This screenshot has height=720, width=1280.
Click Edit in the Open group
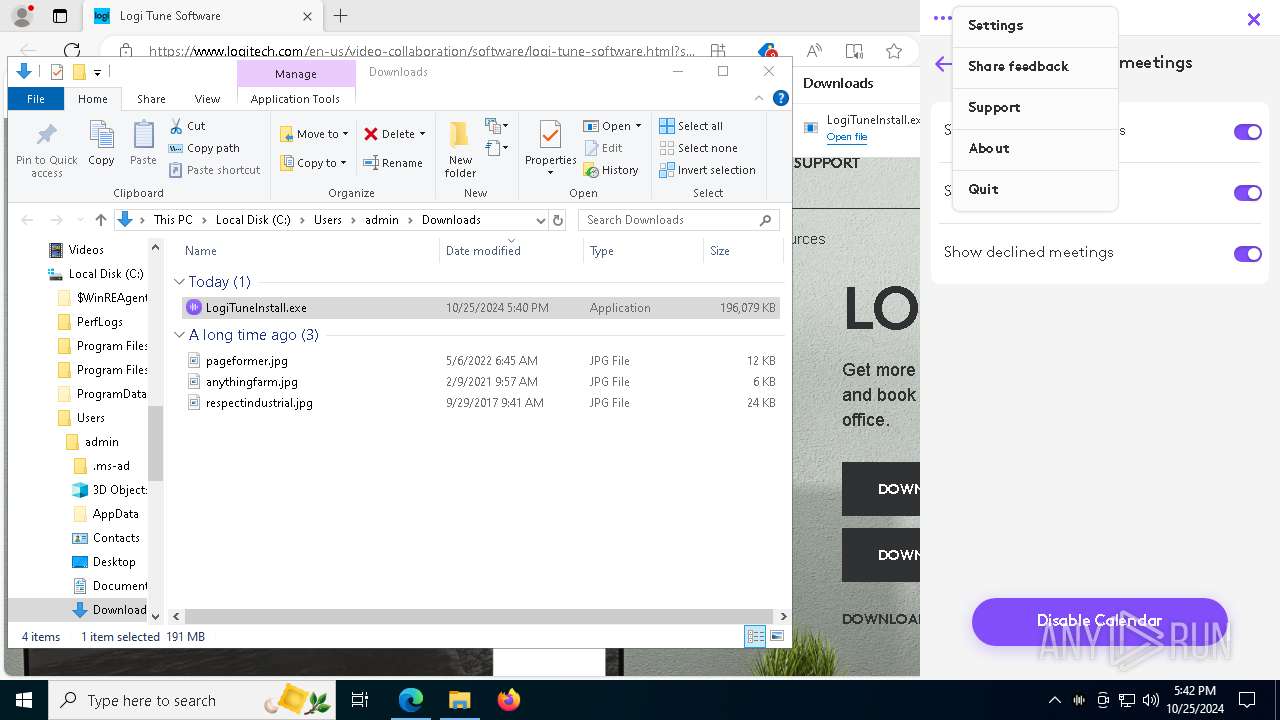(x=603, y=148)
